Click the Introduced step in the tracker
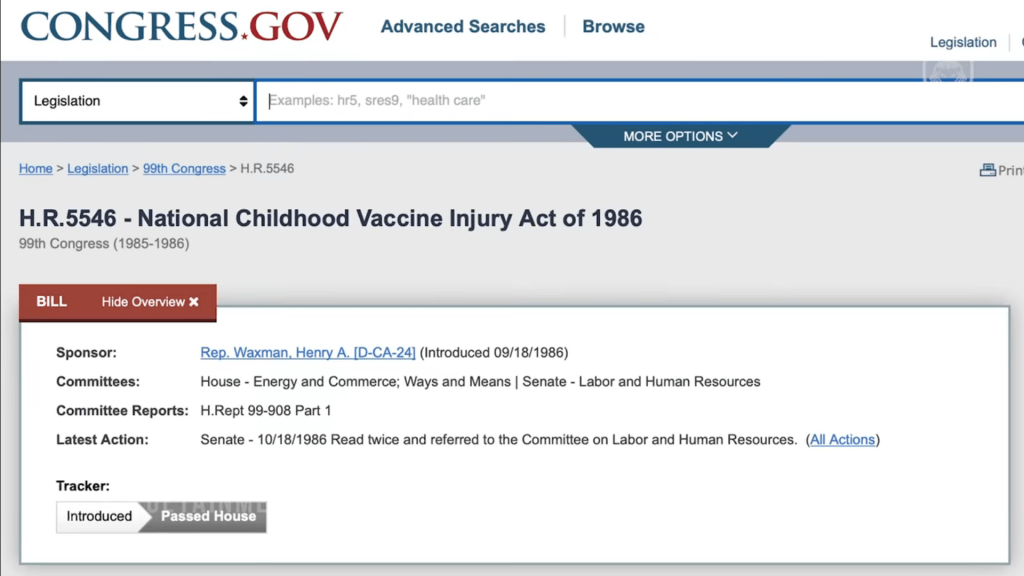 tap(99, 516)
